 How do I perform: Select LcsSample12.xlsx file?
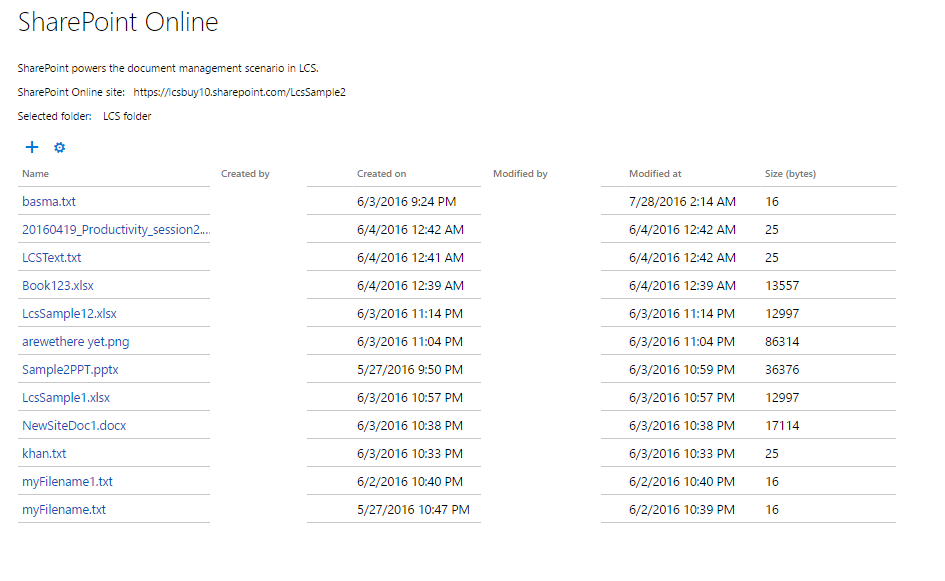(x=69, y=314)
